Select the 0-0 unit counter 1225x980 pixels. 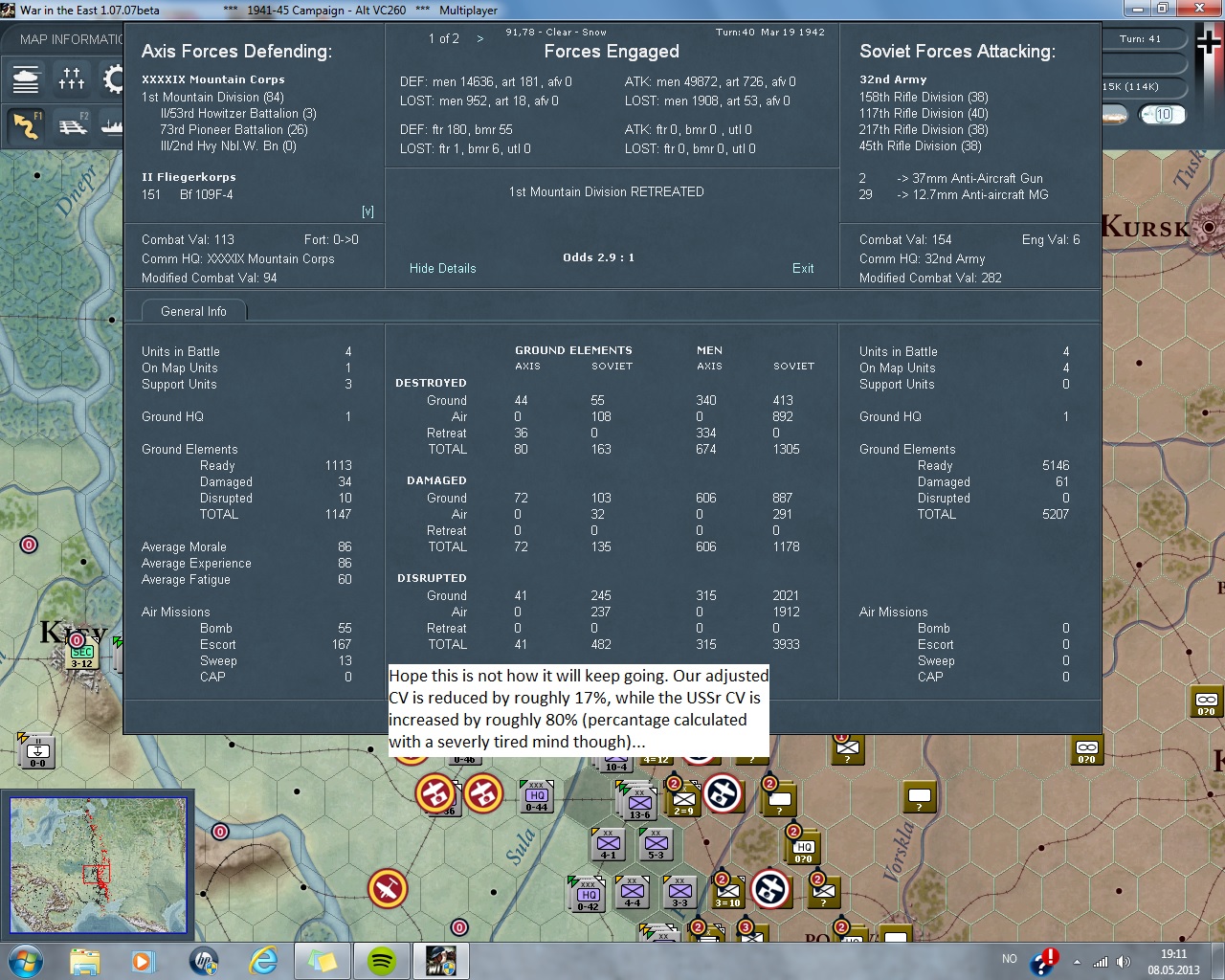pos(37,753)
